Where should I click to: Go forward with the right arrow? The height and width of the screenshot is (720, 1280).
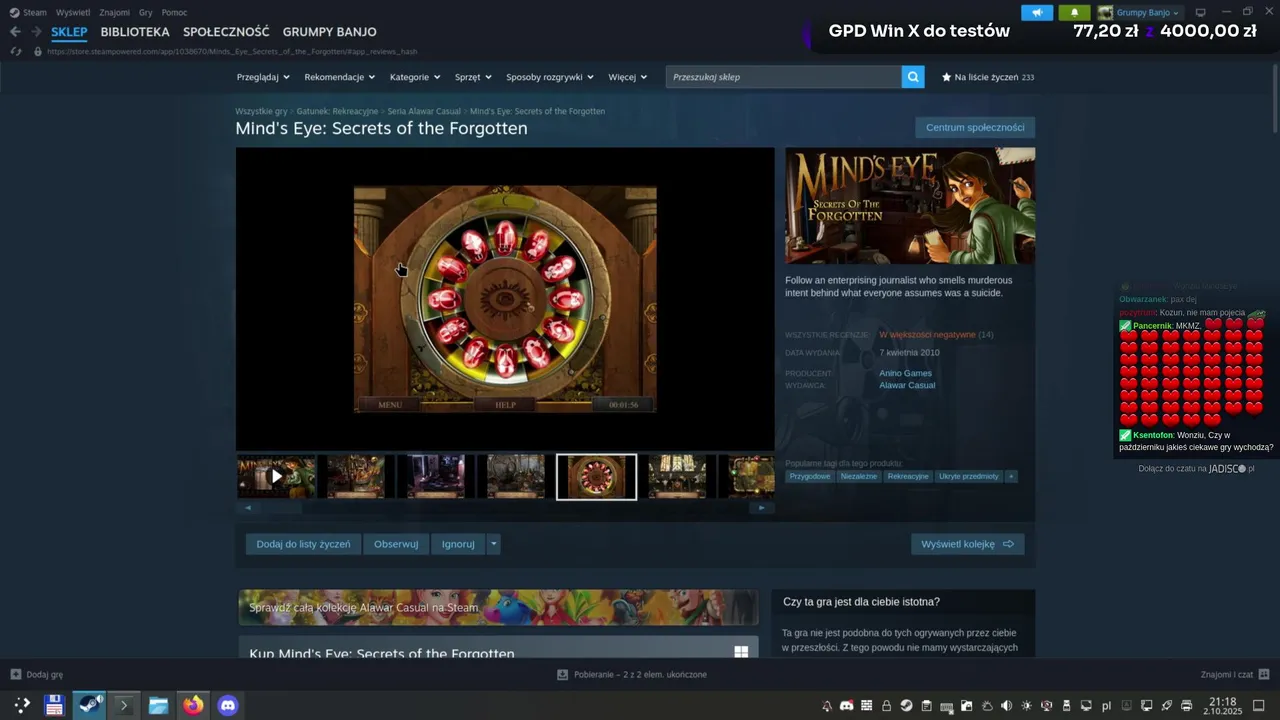pos(37,32)
